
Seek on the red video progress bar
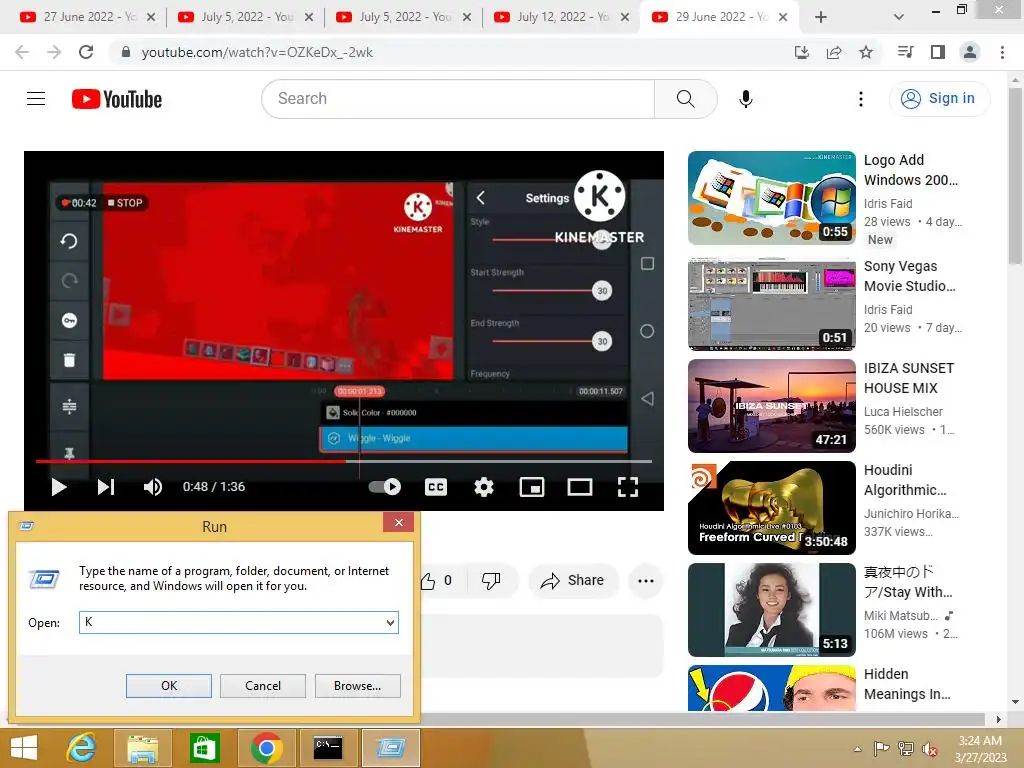[344, 461]
